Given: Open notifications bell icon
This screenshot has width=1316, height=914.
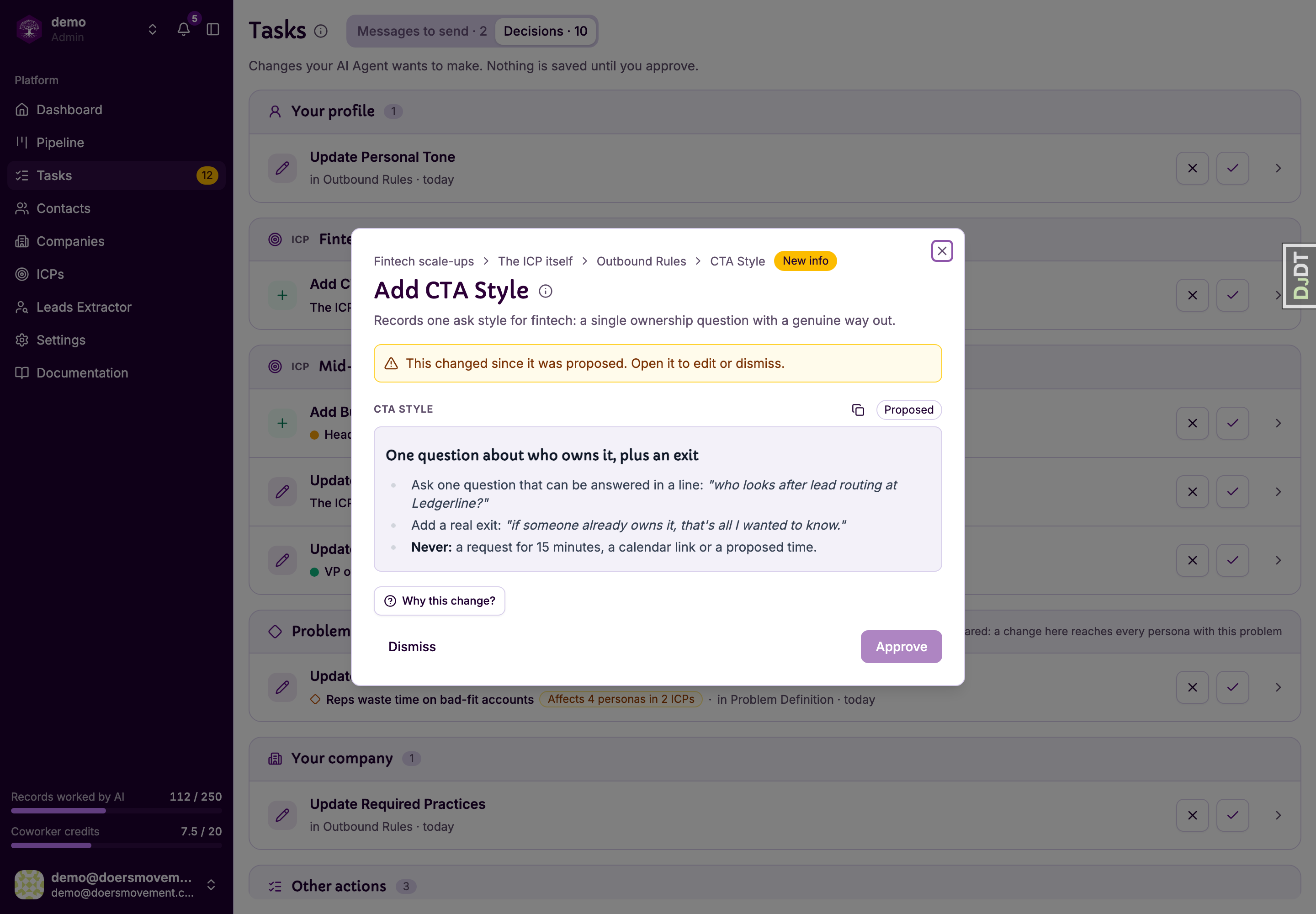Looking at the screenshot, I should [x=183, y=29].
